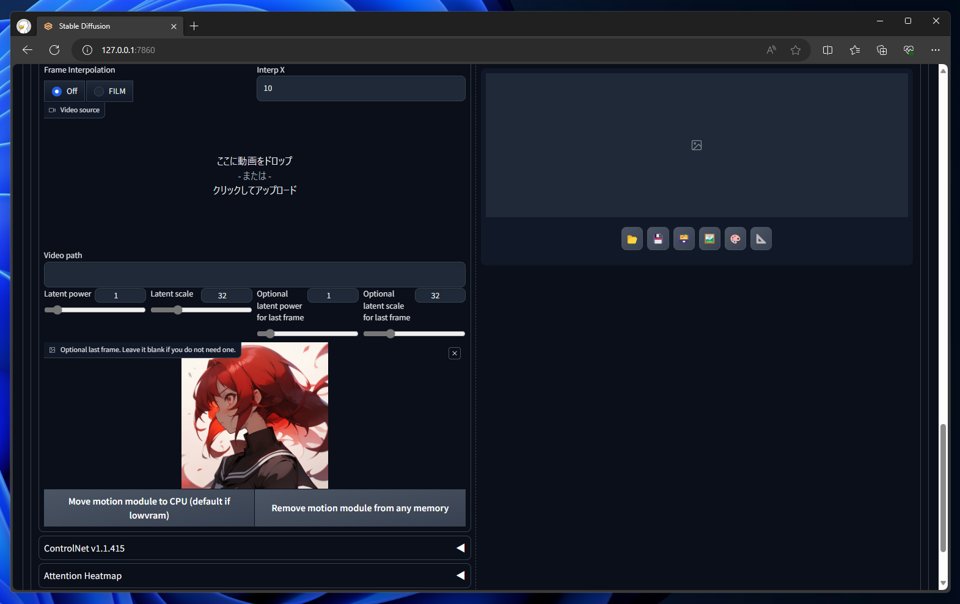Toggle browser split screen view
Viewport: 960px width, 604px height.
[x=828, y=50]
